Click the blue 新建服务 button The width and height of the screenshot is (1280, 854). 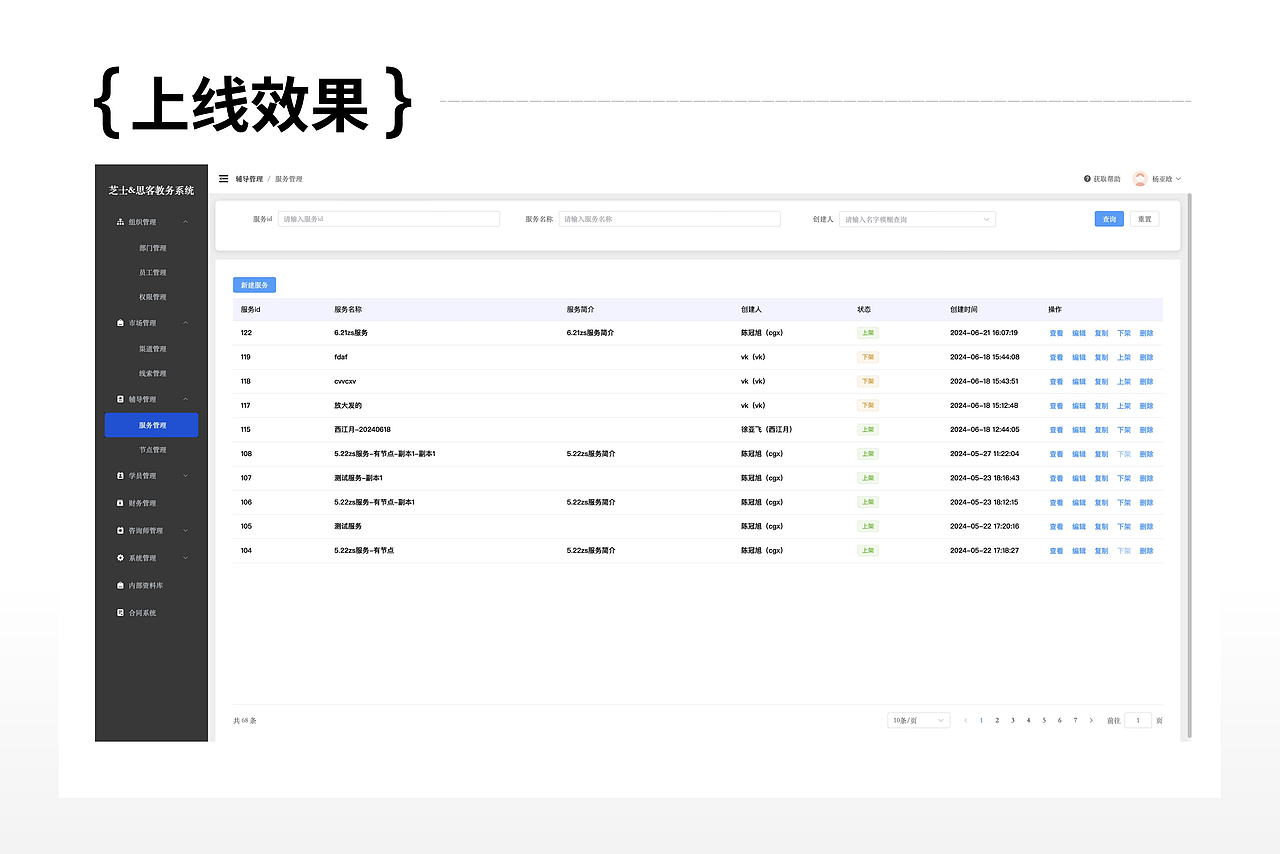point(256,284)
